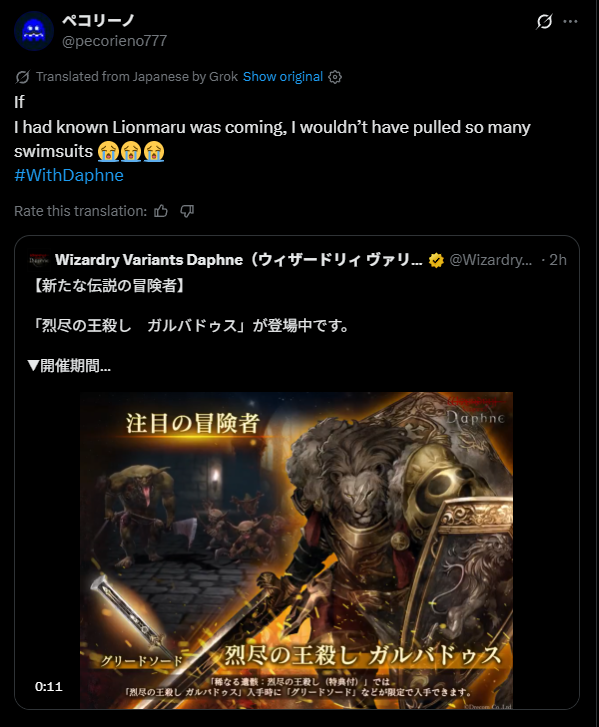The height and width of the screenshot is (727, 599).
Task: Open the Grok icon at top right
Action: [544, 21]
